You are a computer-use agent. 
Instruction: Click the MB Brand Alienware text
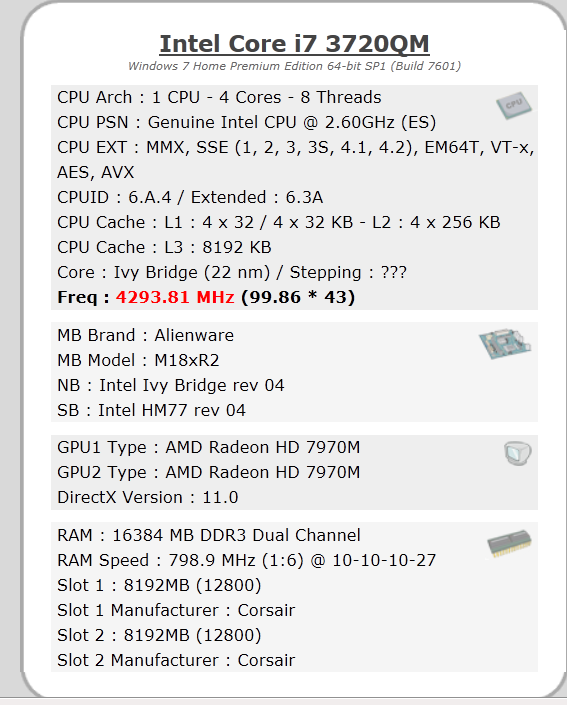point(145,335)
